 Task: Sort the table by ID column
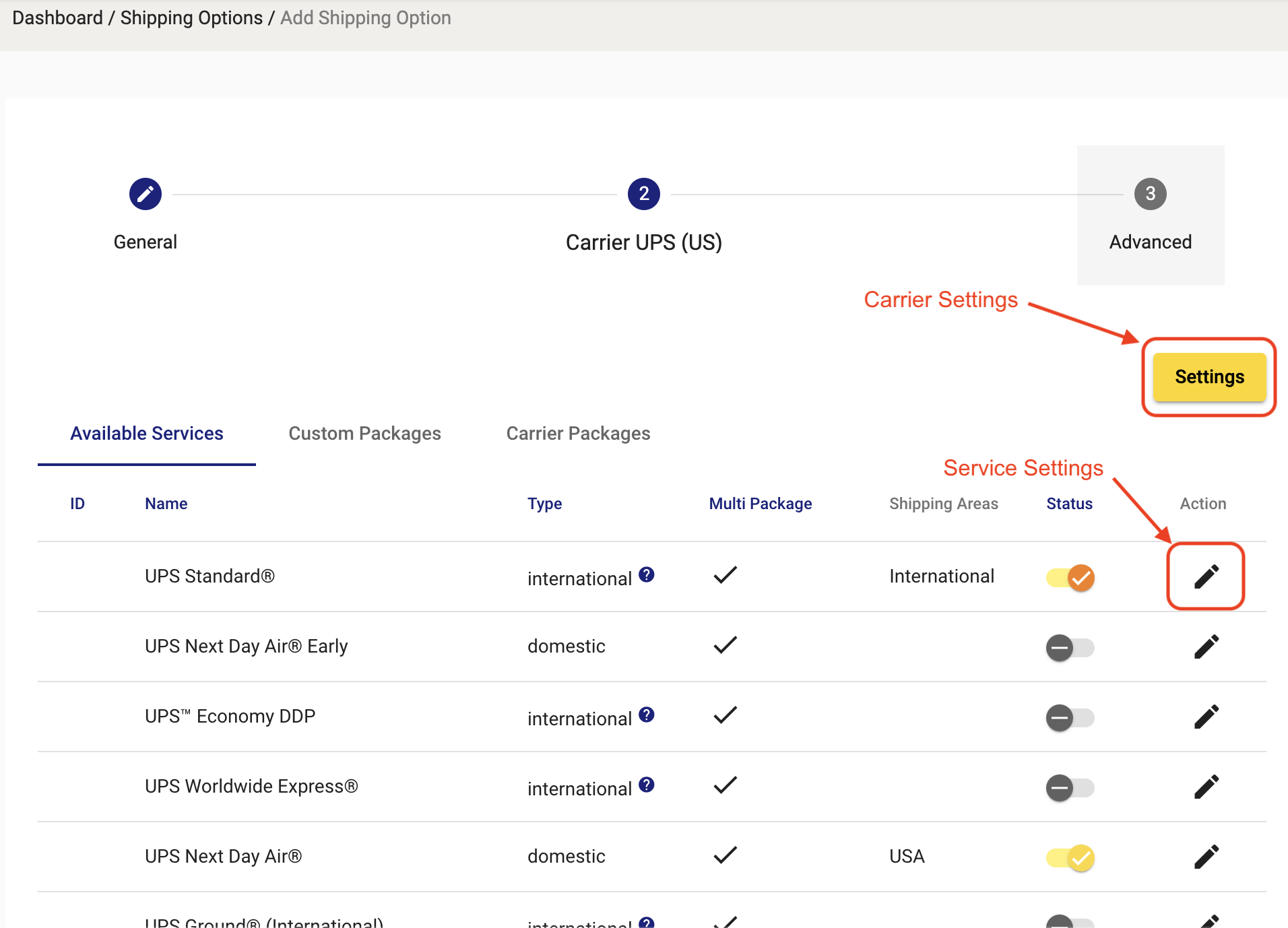click(77, 504)
